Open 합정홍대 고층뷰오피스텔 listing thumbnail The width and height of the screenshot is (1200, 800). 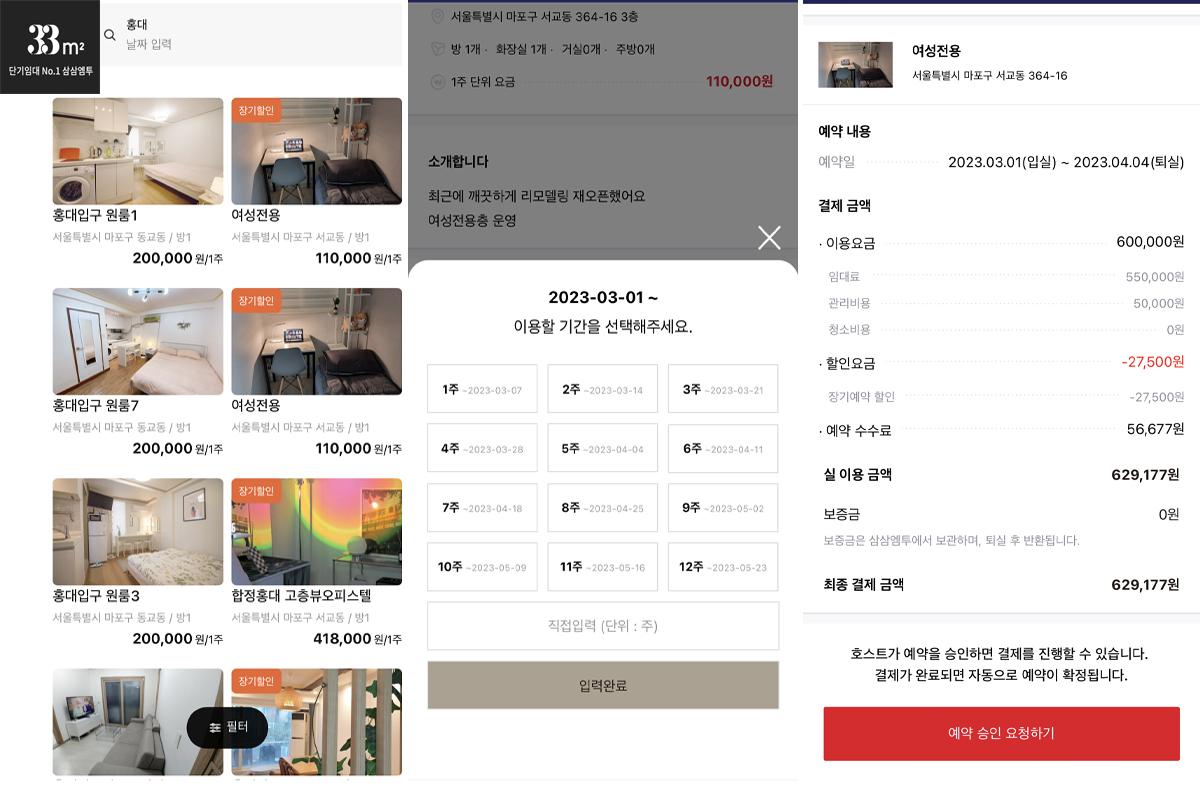point(317,531)
